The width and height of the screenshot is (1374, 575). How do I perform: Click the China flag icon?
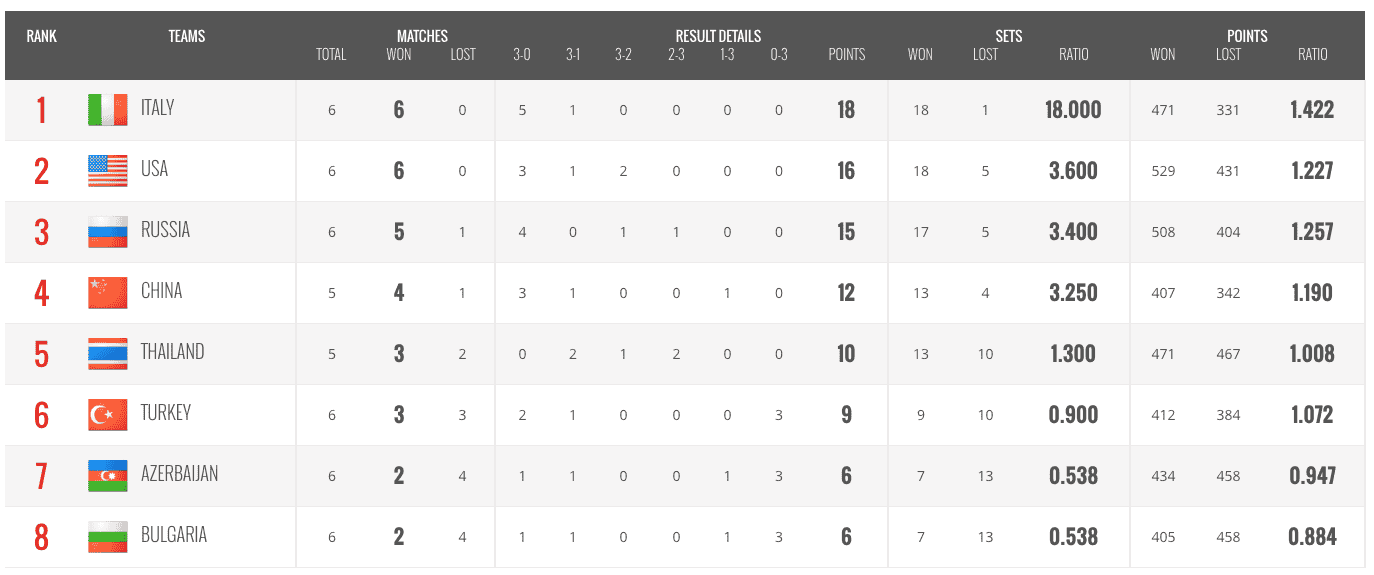click(x=108, y=293)
